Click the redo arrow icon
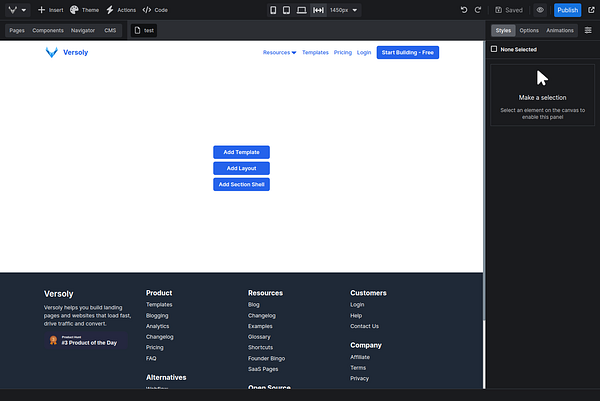 pos(478,10)
